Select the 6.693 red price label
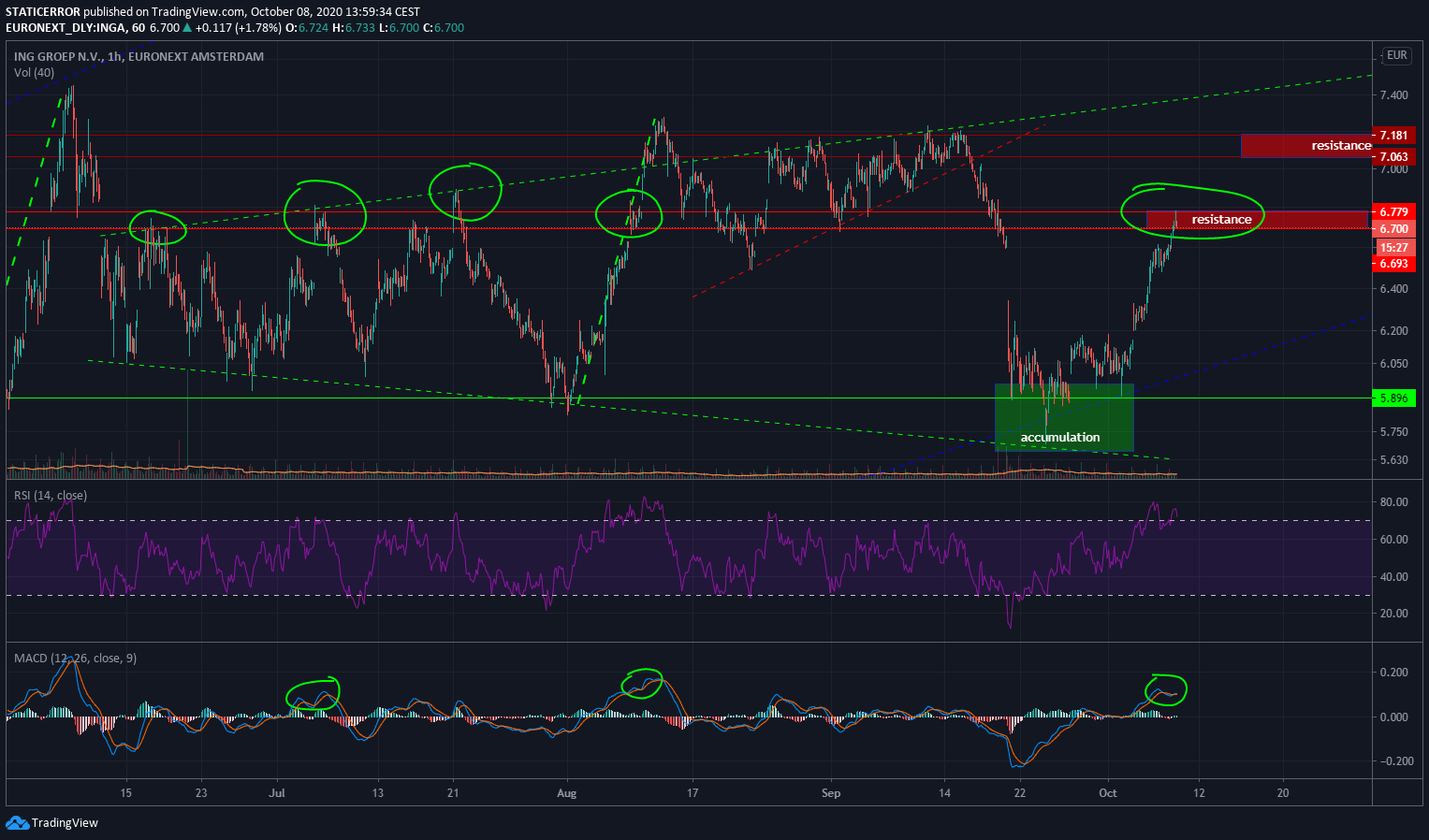 click(x=1394, y=264)
